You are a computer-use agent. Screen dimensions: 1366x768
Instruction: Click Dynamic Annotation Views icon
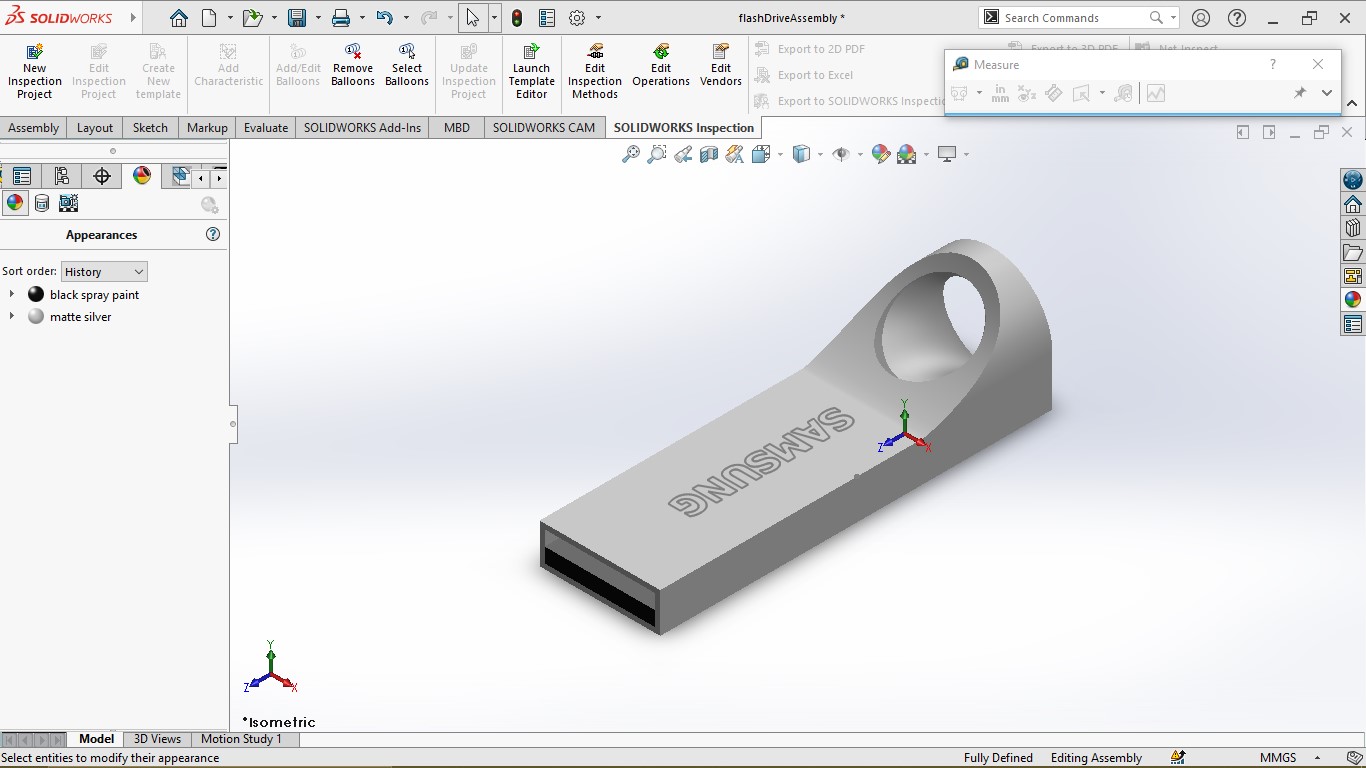[x=735, y=154]
